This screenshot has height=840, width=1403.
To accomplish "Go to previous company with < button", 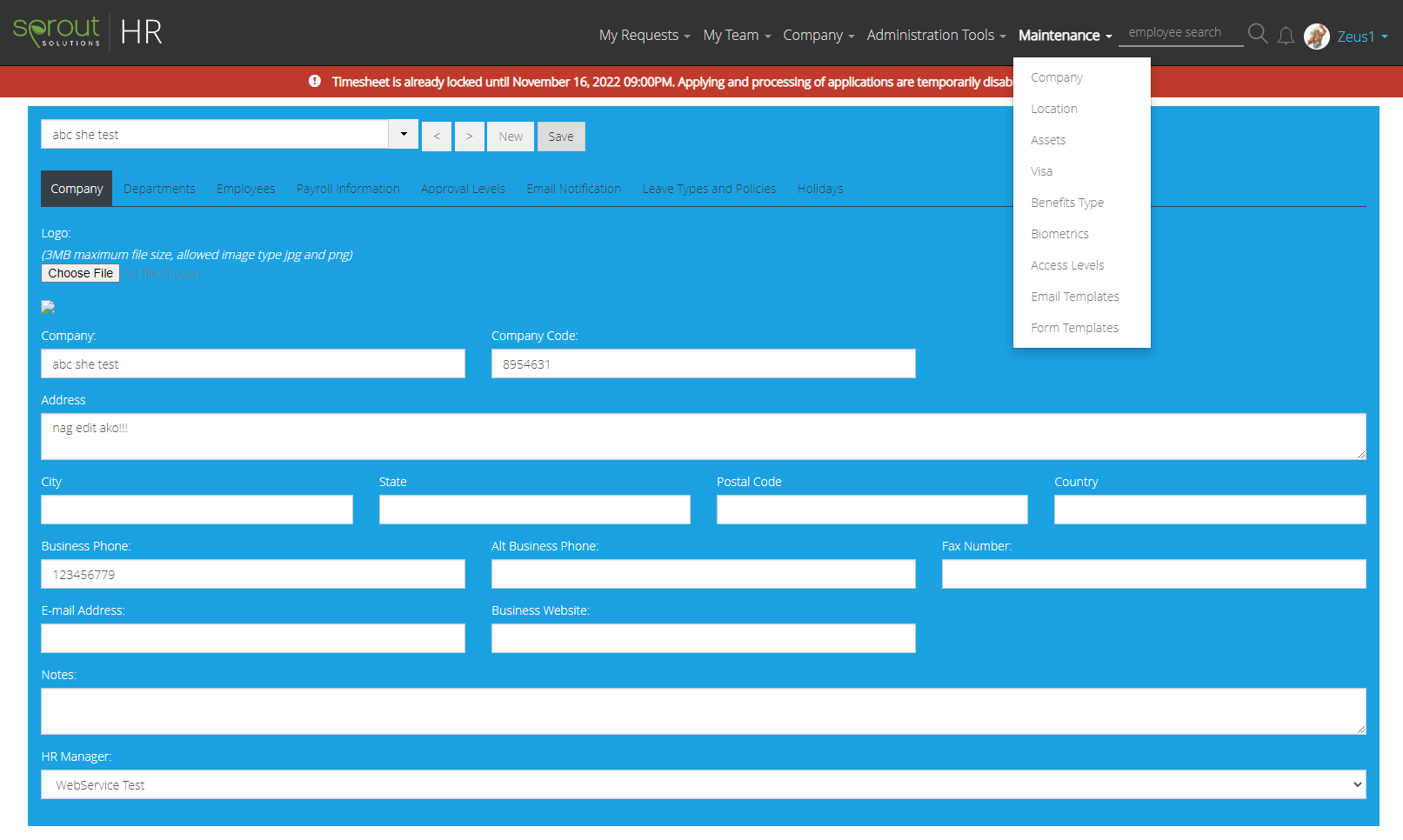I will [x=437, y=137].
